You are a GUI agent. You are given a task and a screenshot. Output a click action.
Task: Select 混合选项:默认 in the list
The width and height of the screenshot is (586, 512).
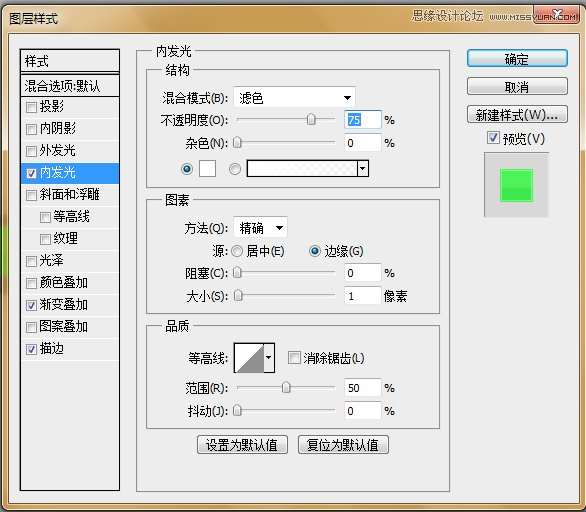click(70, 86)
